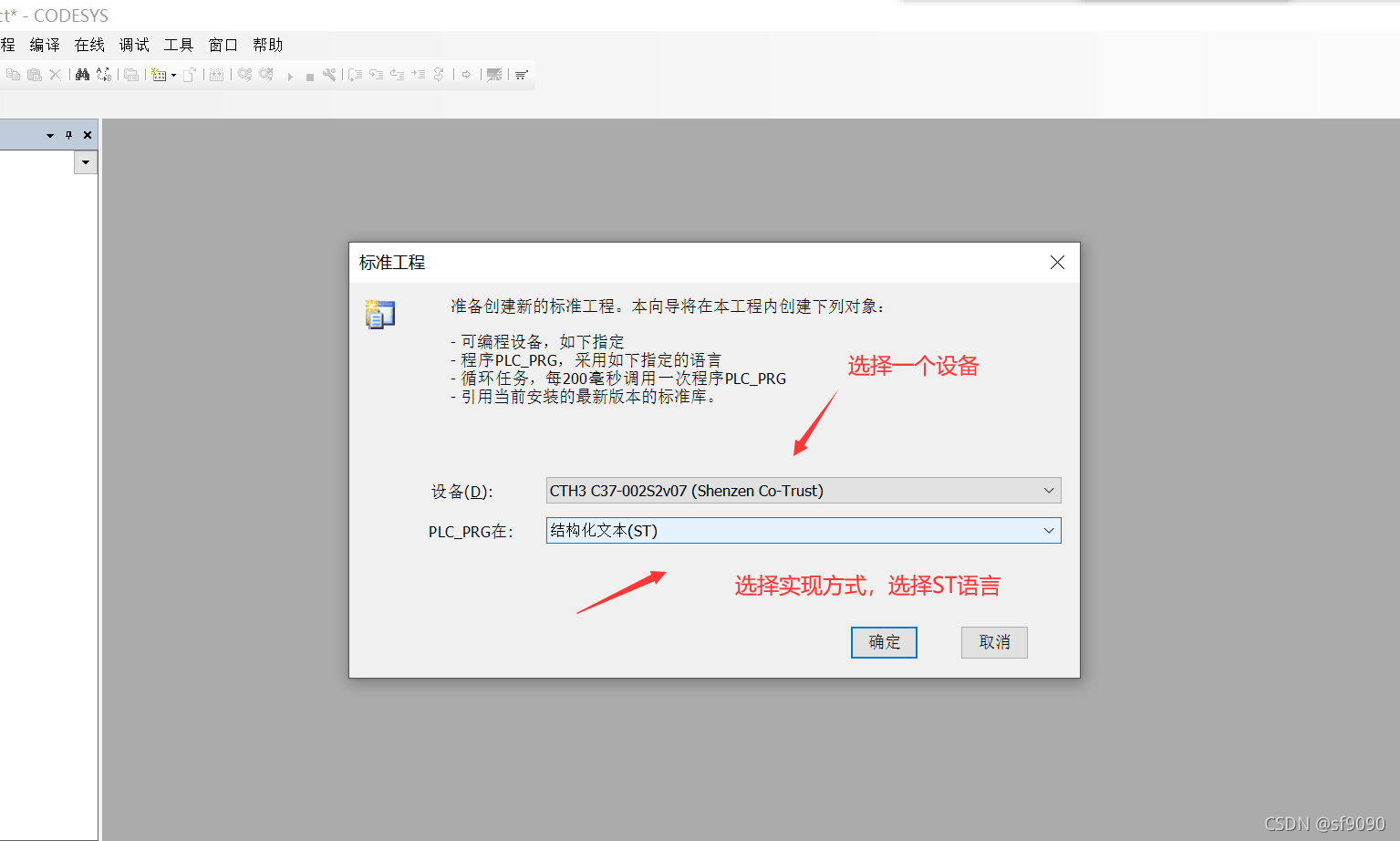
Task: Click the add object grid icon
Action: point(159,75)
